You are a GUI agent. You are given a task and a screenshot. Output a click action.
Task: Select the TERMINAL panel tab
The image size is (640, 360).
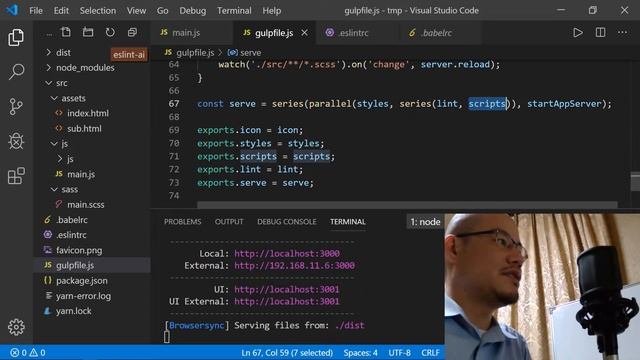348,222
